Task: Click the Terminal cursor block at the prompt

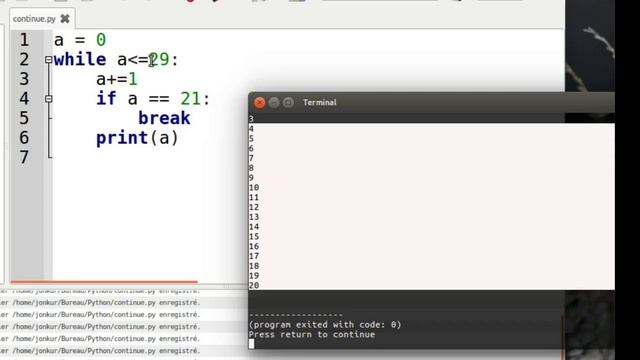Action: coord(251,344)
